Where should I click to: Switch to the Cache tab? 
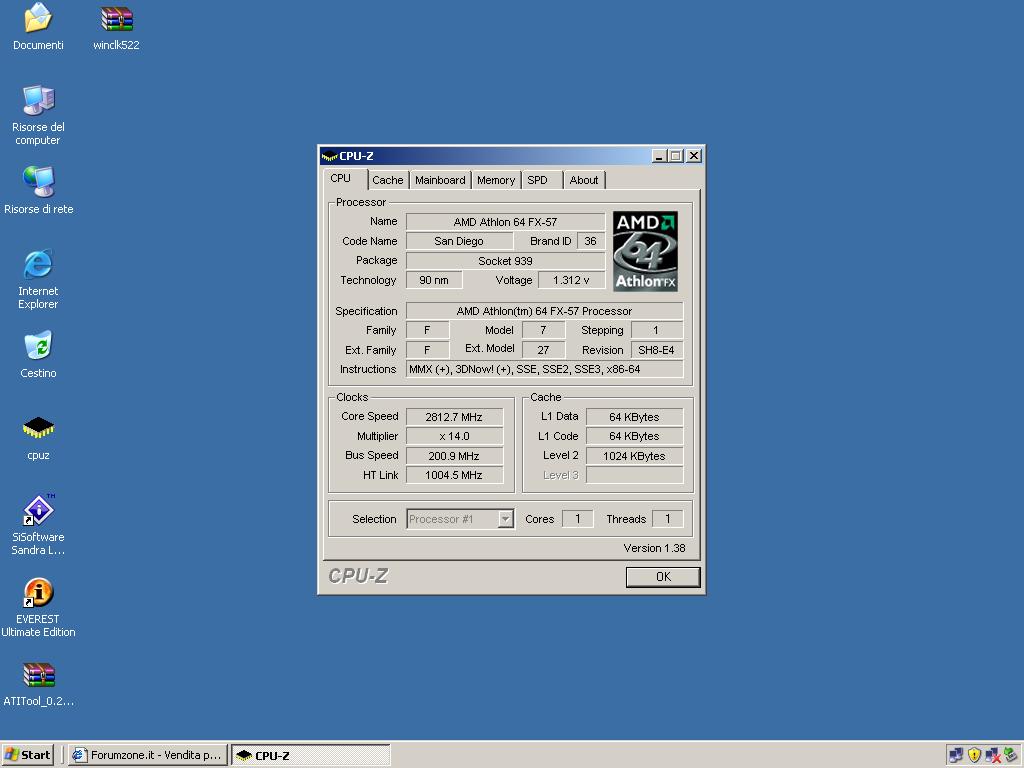pyautogui.click(x=388, y=180)
